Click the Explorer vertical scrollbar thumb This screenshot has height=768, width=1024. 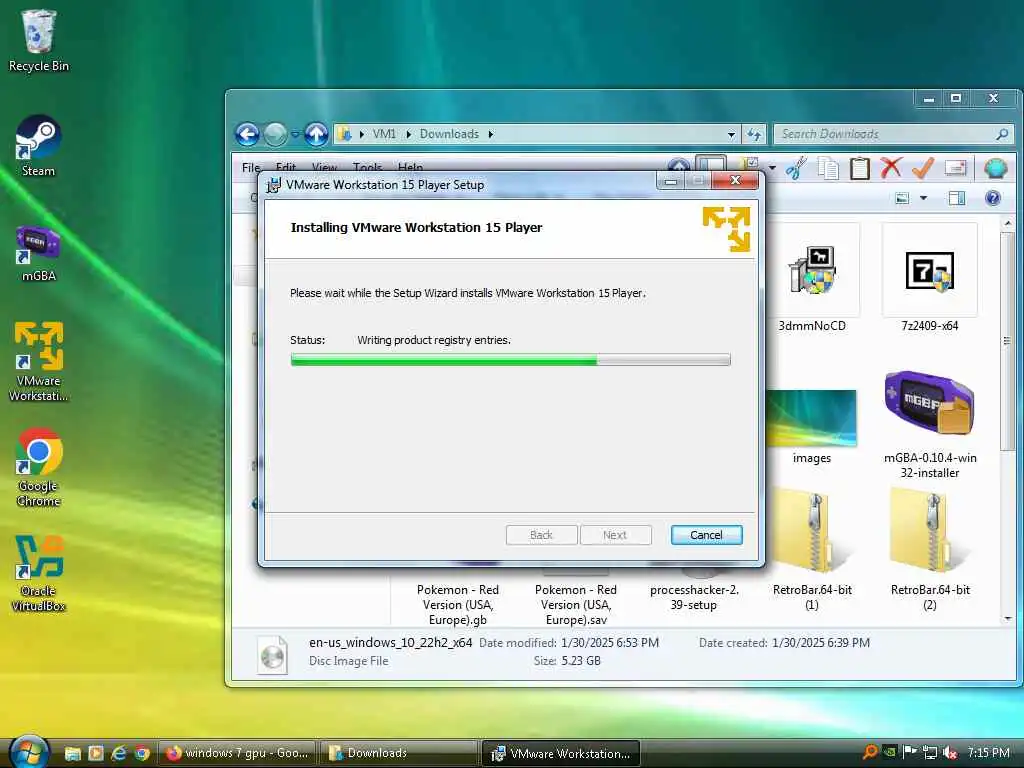pos(1008,340)
